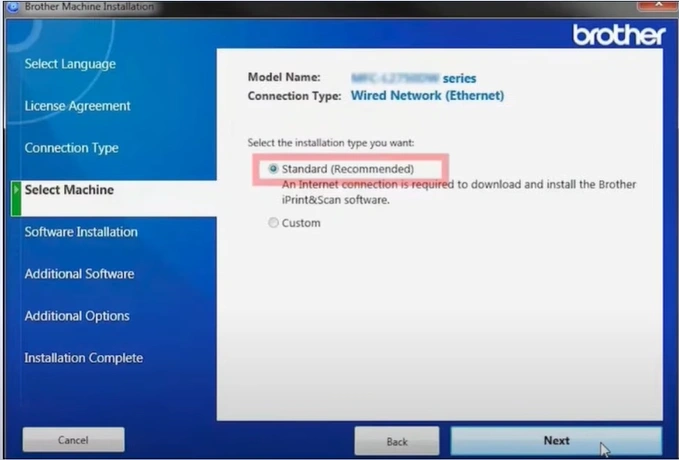
Task: Select the Standard (Recommended) radio button
Action: (x=273, y=169)
